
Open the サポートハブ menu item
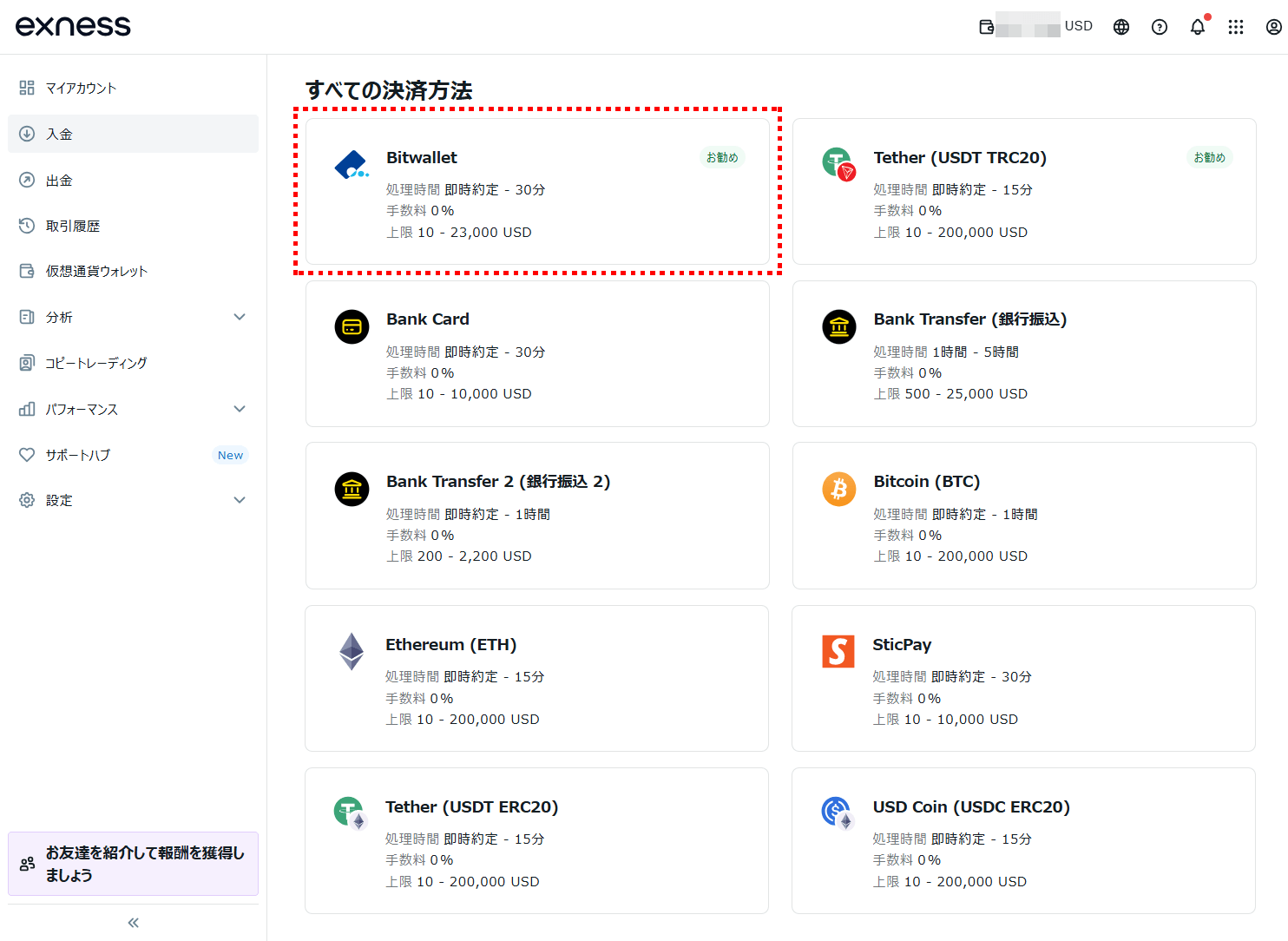(x=133, y=455)
